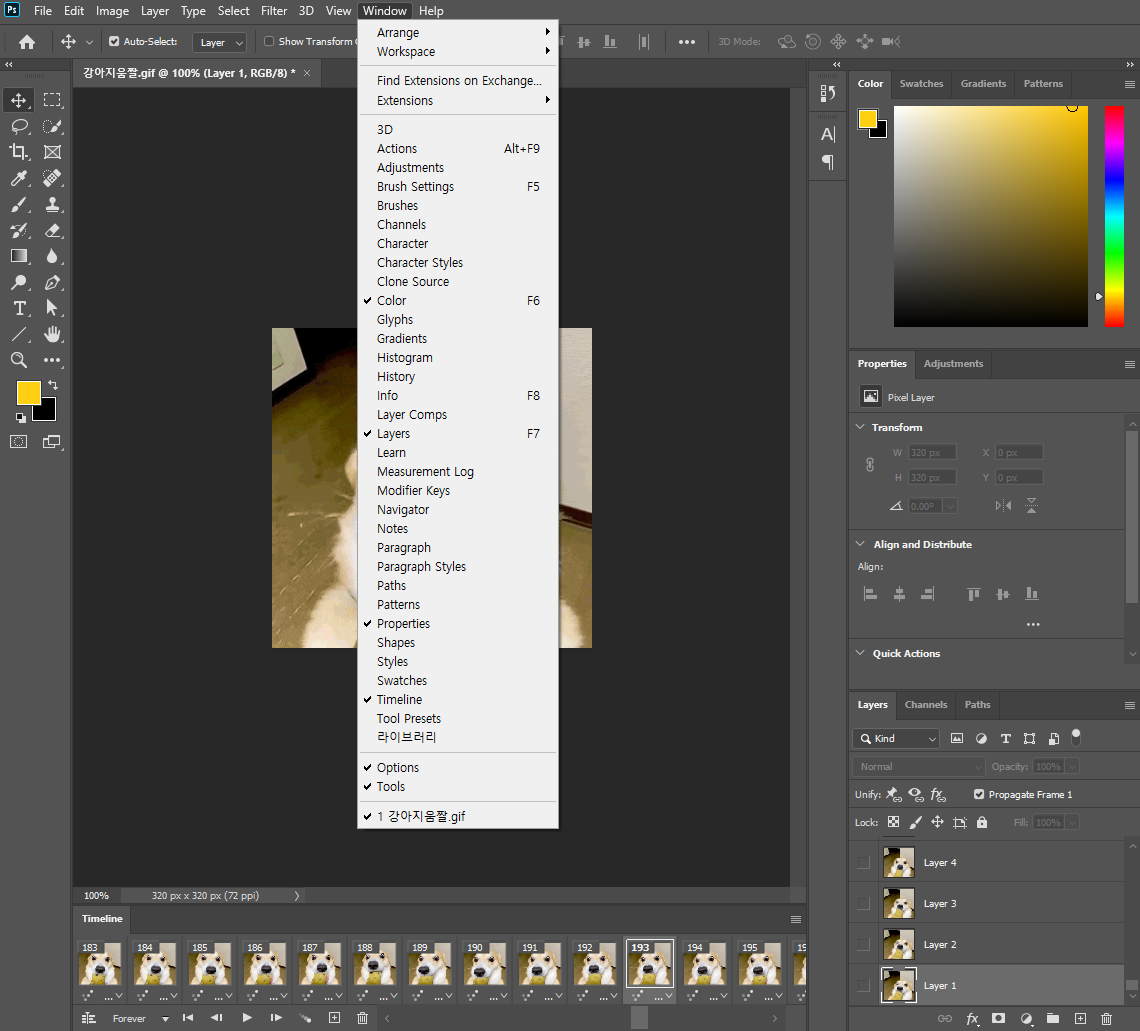Collapse the Transform section

[x=860, y=427]
